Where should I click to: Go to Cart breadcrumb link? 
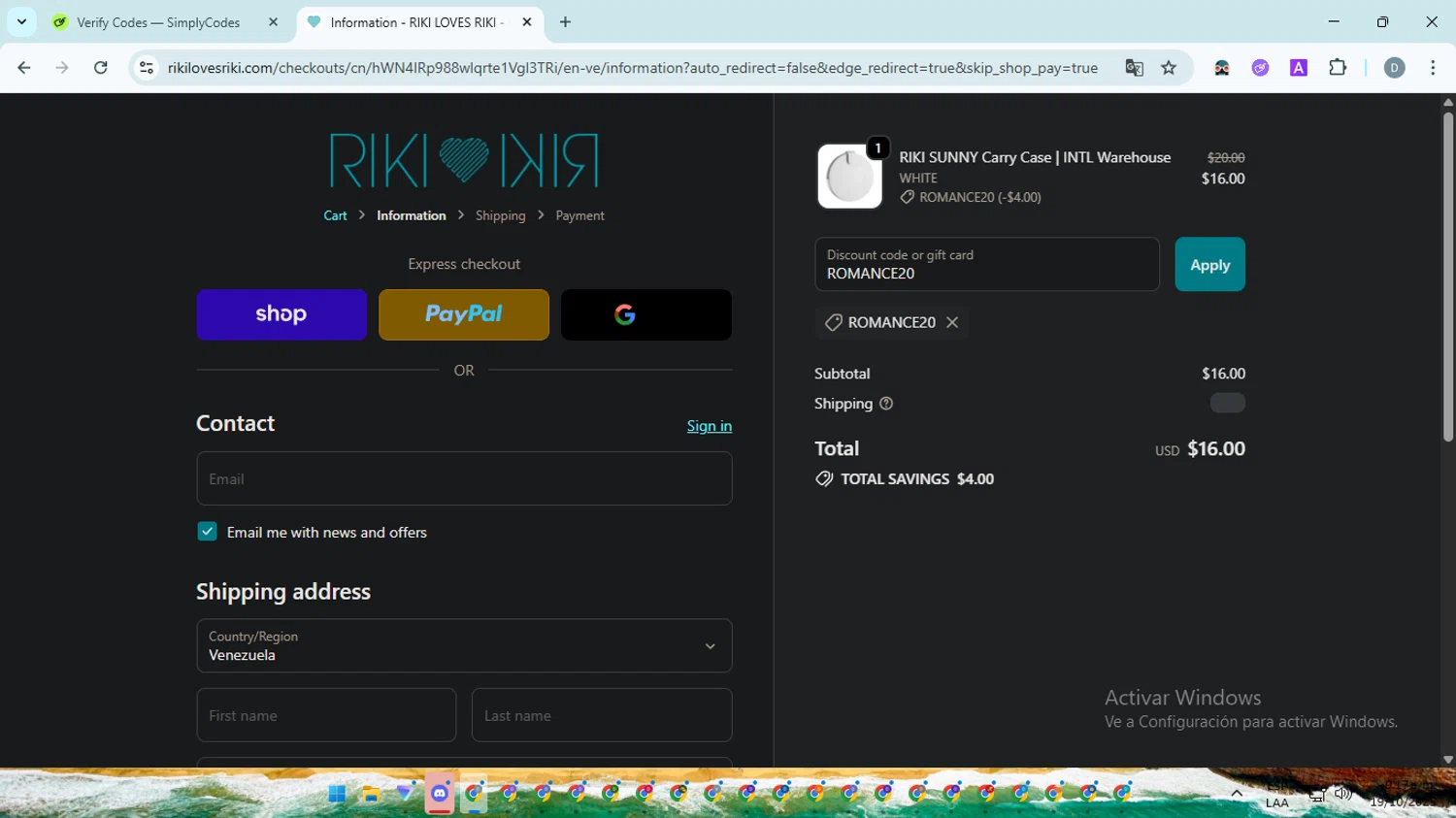pos(335,215)
